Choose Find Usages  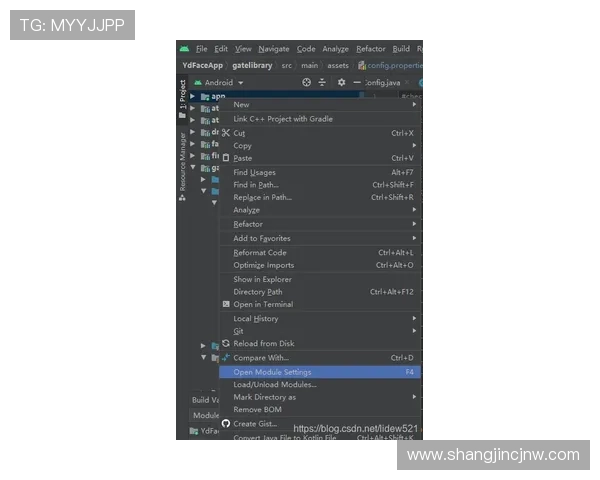click(320, 172)
